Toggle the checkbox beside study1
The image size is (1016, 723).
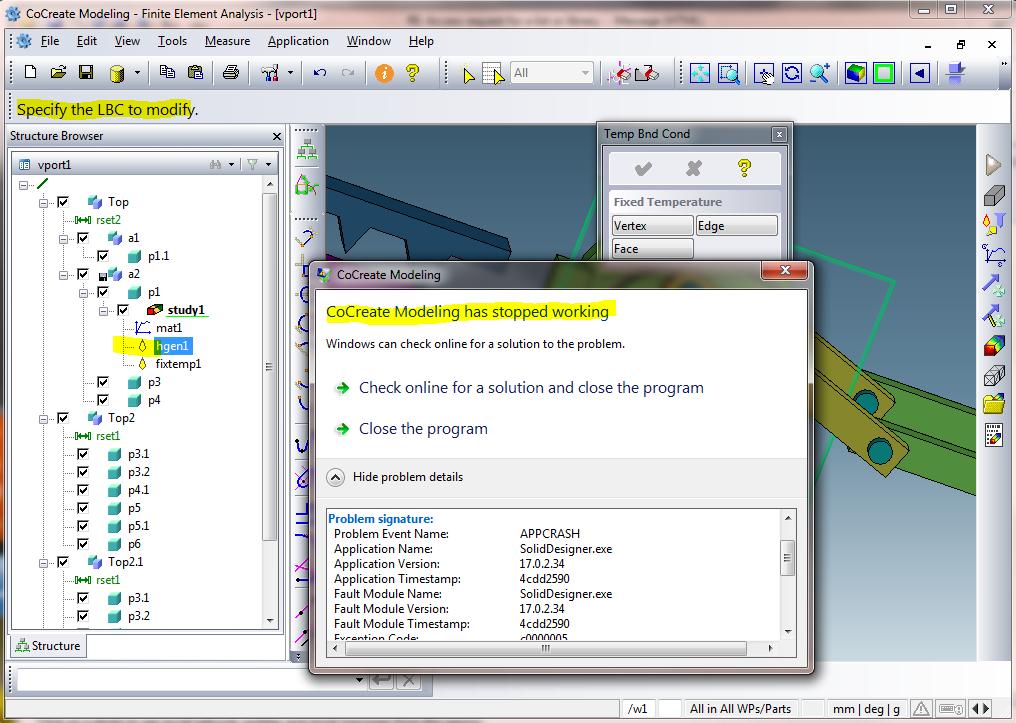coord(123,310)
